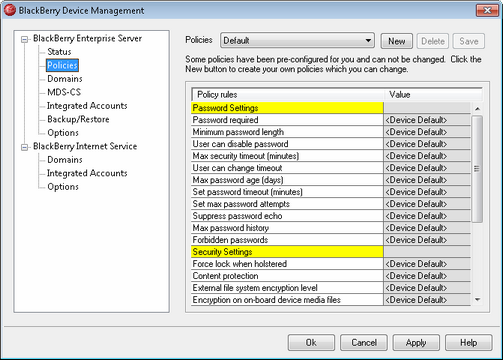Viewport: 503px width, 360px height.
Task: Select Domains under BlackBerry Enterprise Server
Action: click(65, 79)
